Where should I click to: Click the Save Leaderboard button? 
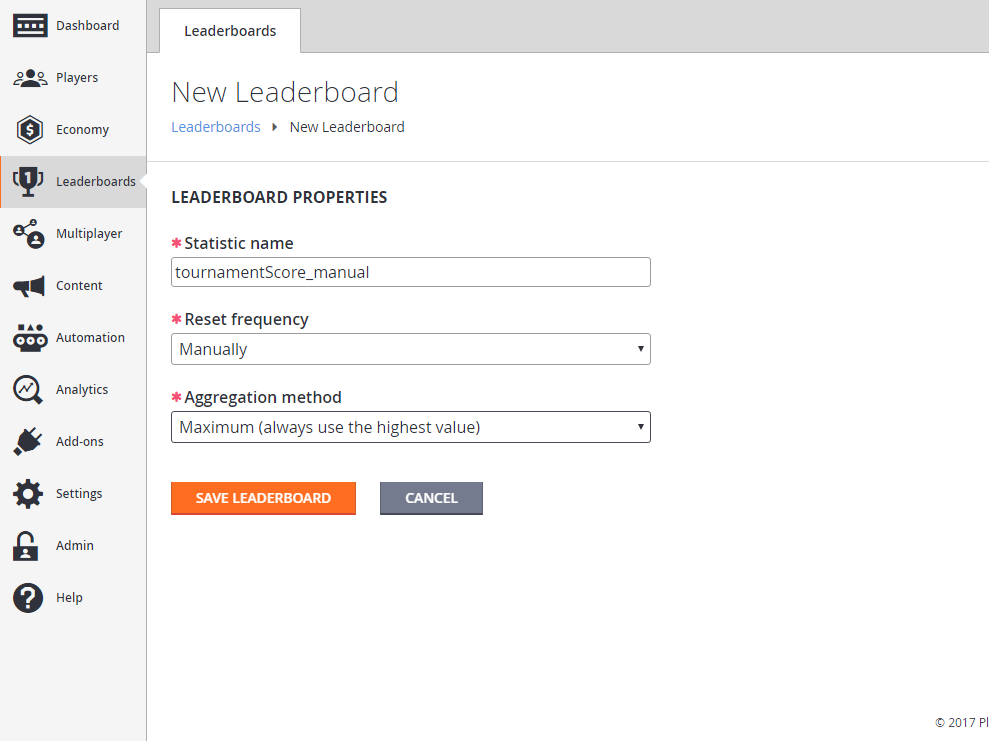(263, 498)
